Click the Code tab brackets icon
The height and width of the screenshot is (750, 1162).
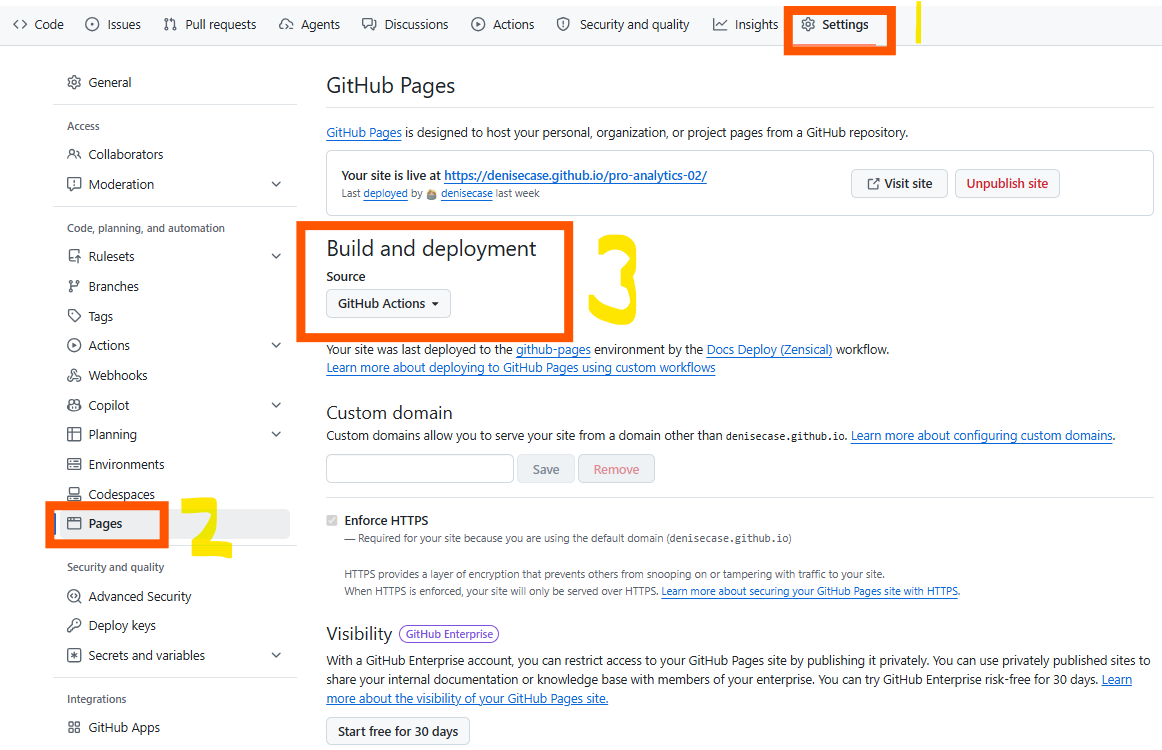[x=20, y=24]
